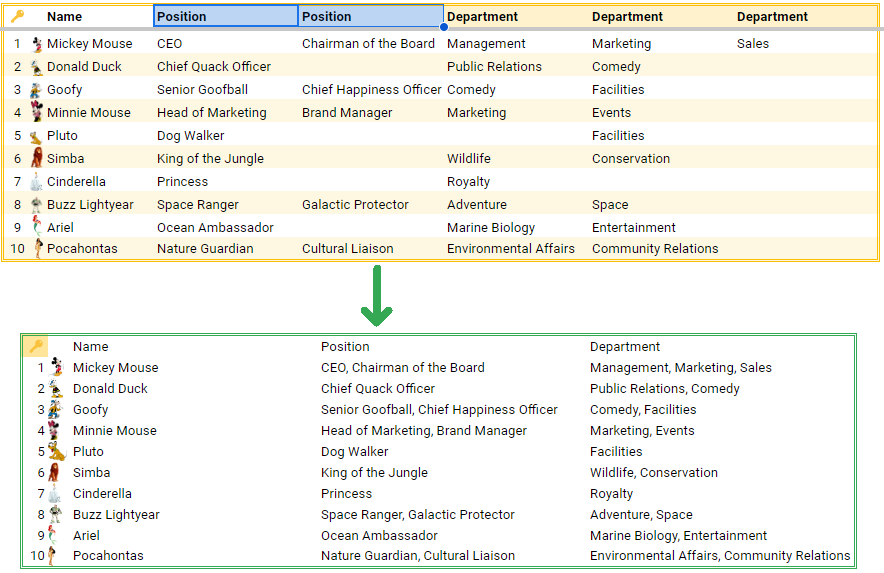Click Pocahontas's icon in the top table
Screen dimensions: 884x573
(38, 248)
